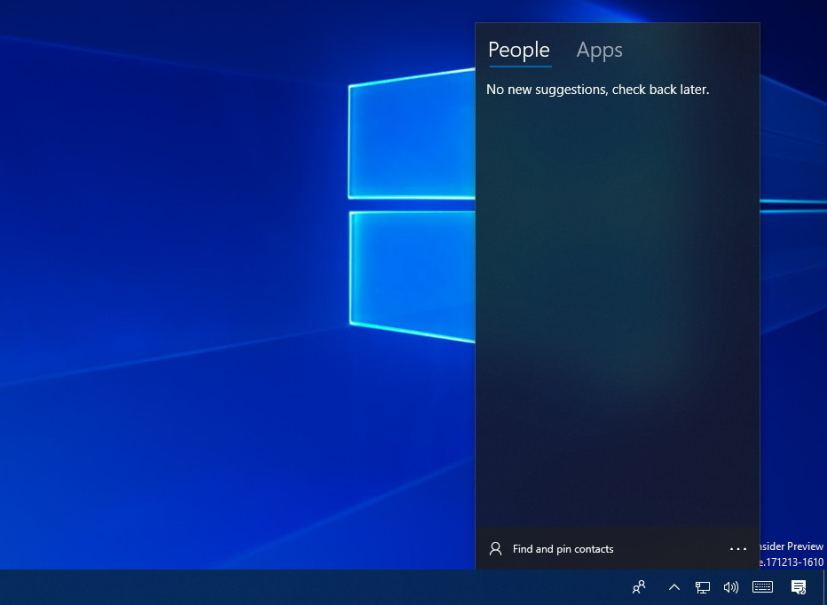Select the People tab

[519, 49]
